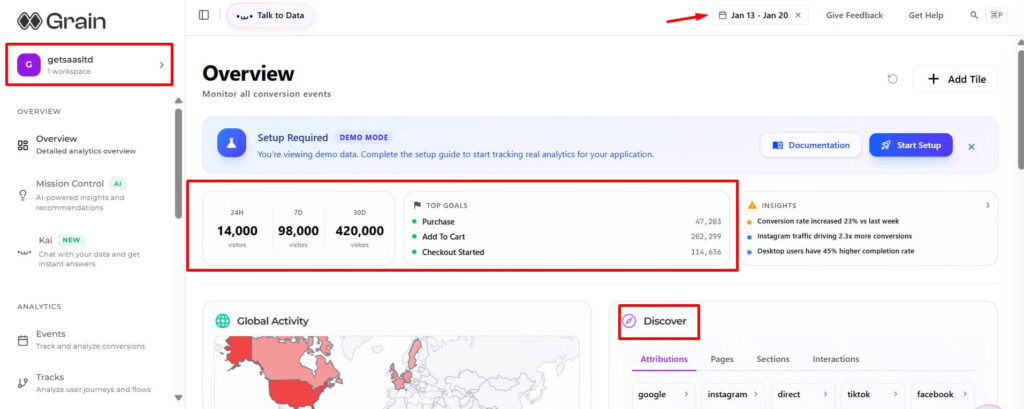Image resolution: width=1024 pixels, height=409 pixels.
Task: Clear the Jan 13 - Jan 20 date range
Action: [798, 15]
